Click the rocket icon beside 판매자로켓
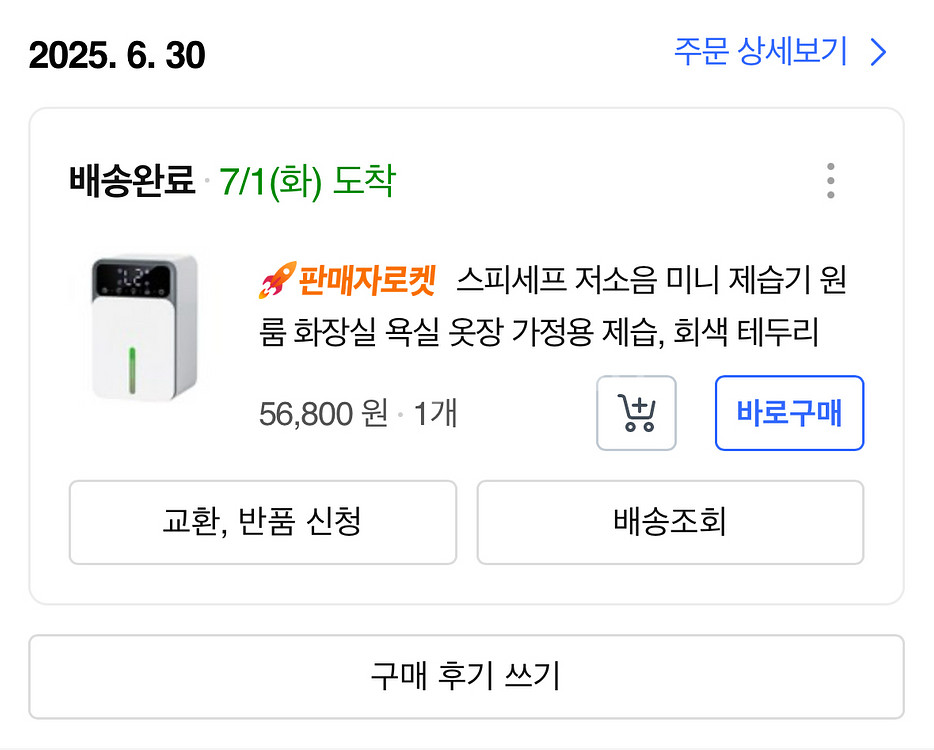The image size is (934, 750). pyautogui.click(x=274, y=283)
